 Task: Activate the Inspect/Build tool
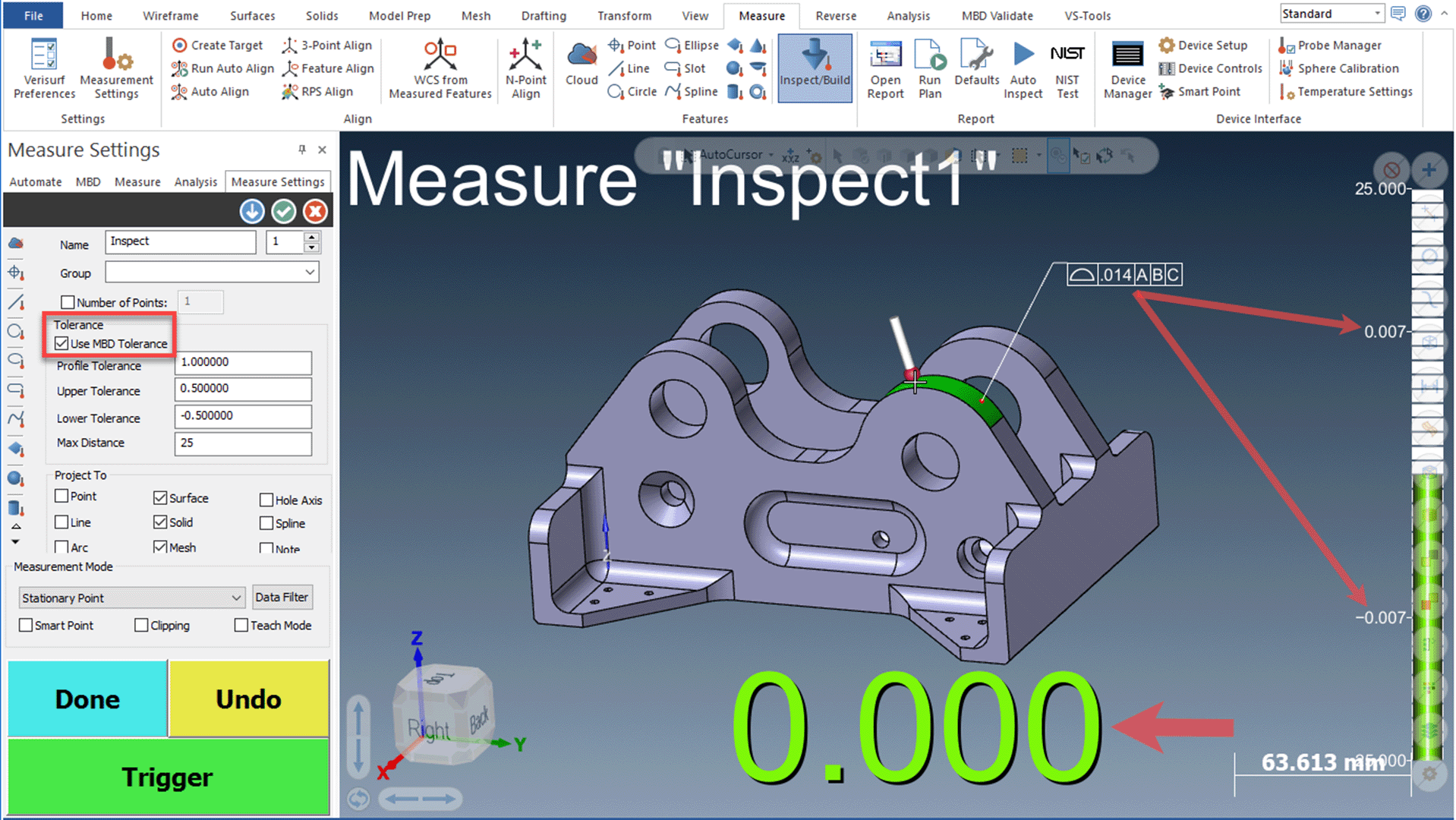pos(815,68)
